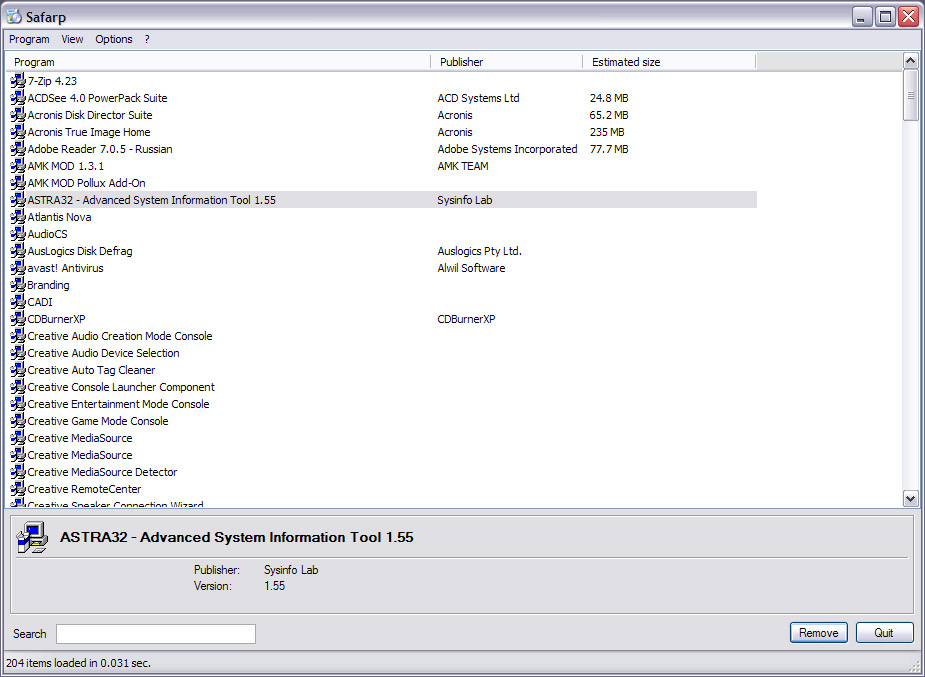Click the list scrollbar up arrow
The image size is (925, 677).
910,61
